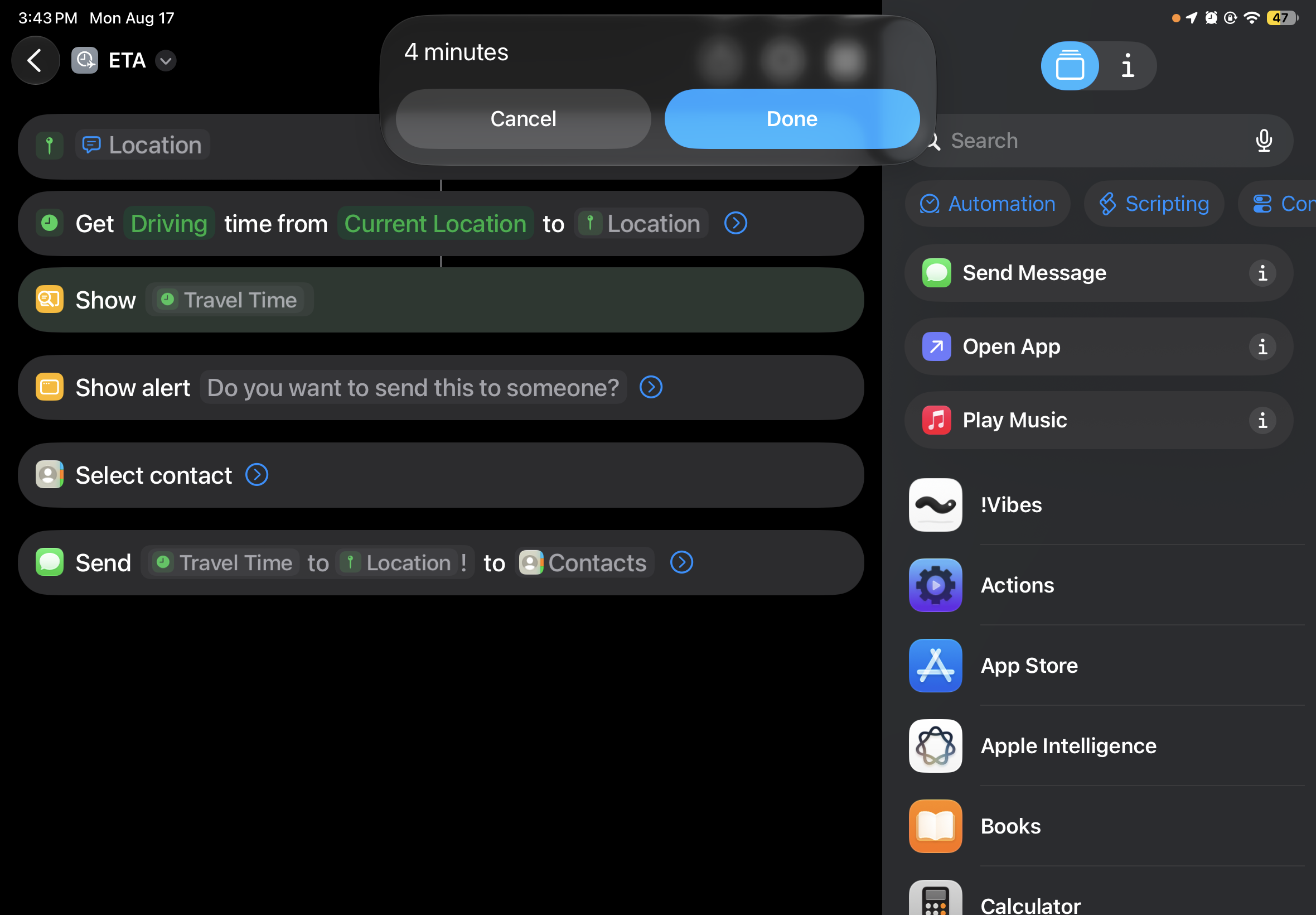Tap the battery indicator showing 47
The image size is (1316, 915).
click(1281, 18)
